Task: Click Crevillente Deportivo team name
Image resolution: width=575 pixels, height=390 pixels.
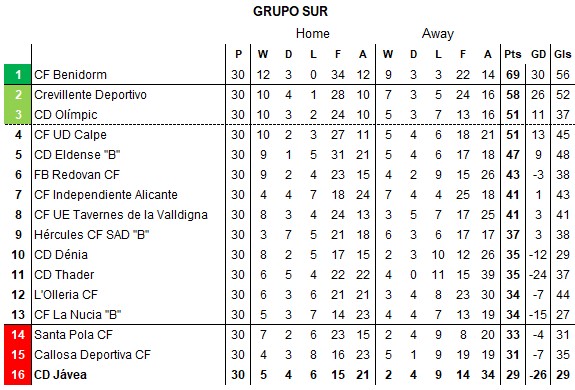Action: 90,95
